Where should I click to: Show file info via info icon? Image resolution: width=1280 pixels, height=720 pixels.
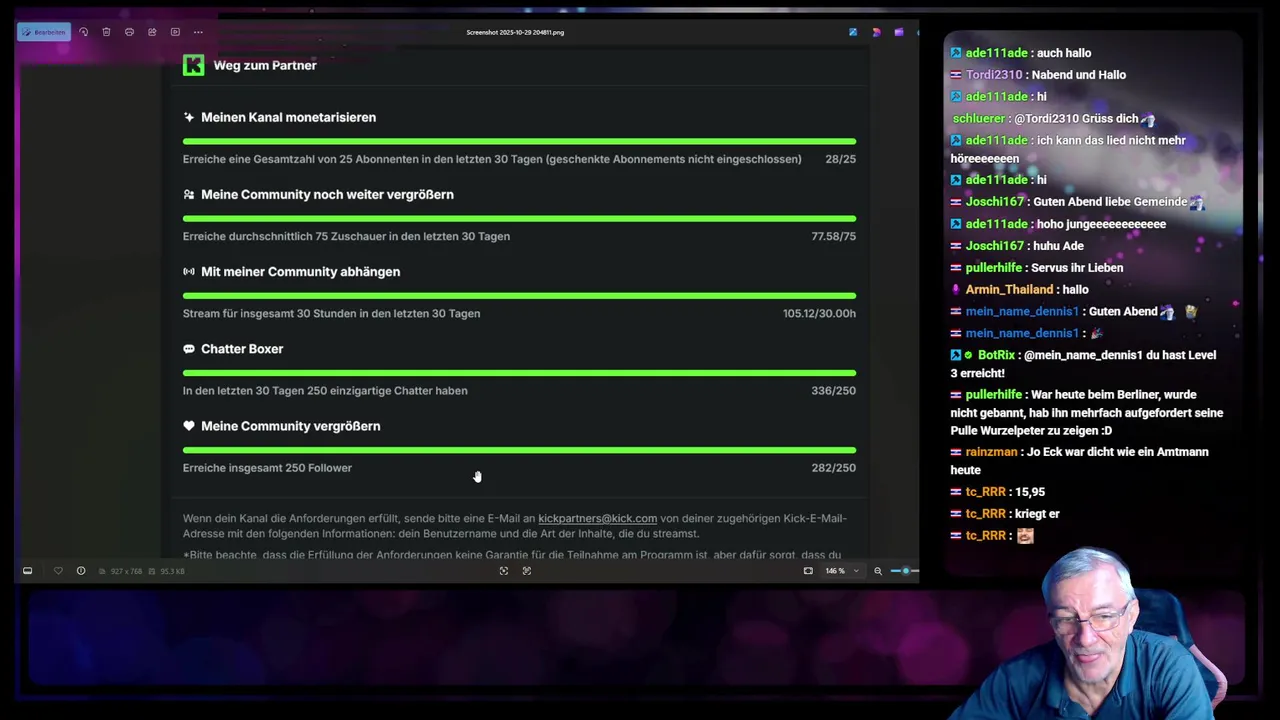pos(81,571)
